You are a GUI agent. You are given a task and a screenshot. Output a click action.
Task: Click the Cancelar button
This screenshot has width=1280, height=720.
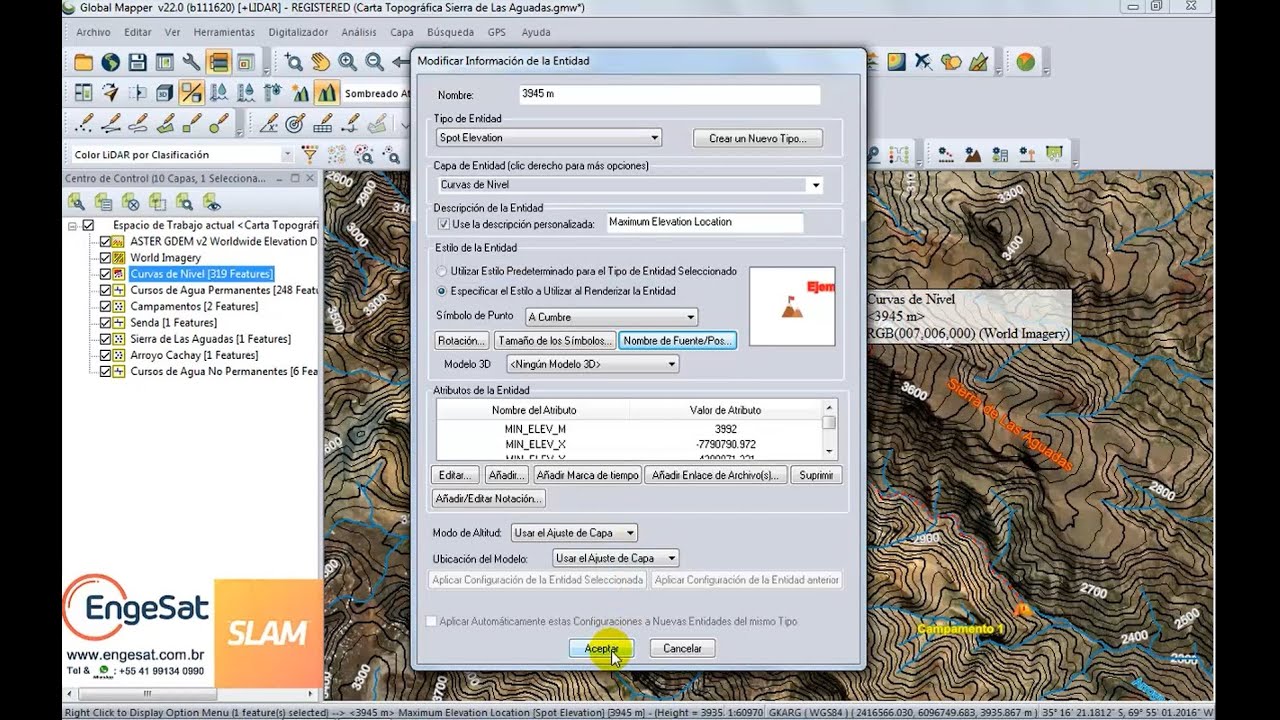682,649
